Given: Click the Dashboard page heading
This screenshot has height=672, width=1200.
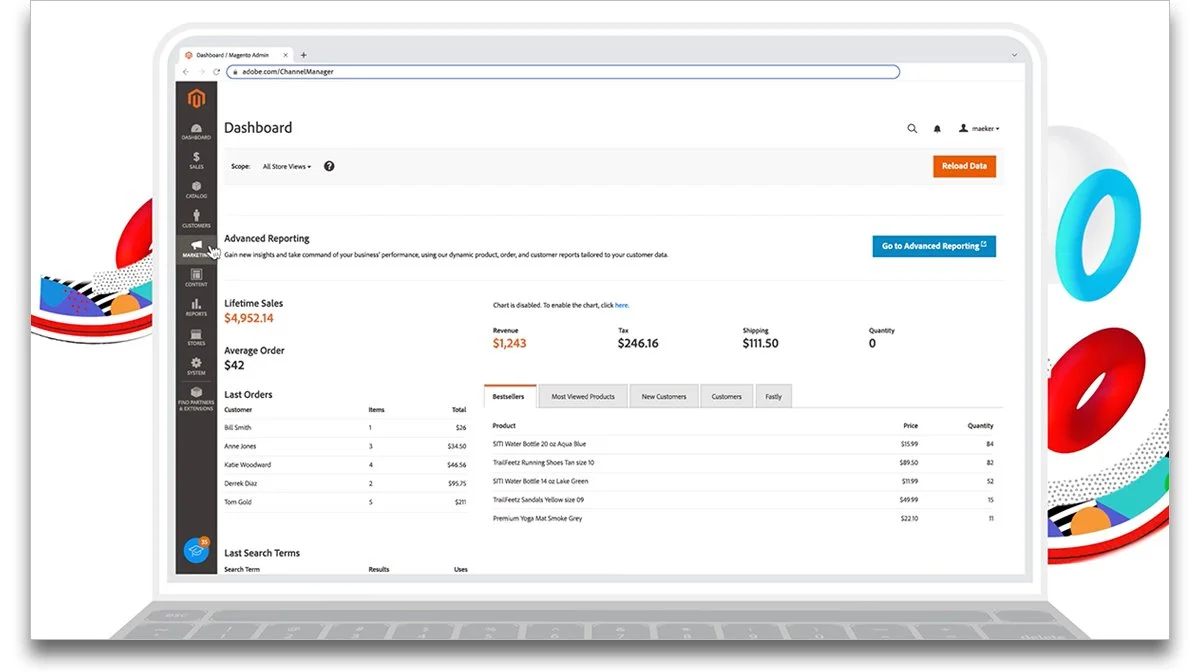Looking at the screenshot, I should pos(258,127).
